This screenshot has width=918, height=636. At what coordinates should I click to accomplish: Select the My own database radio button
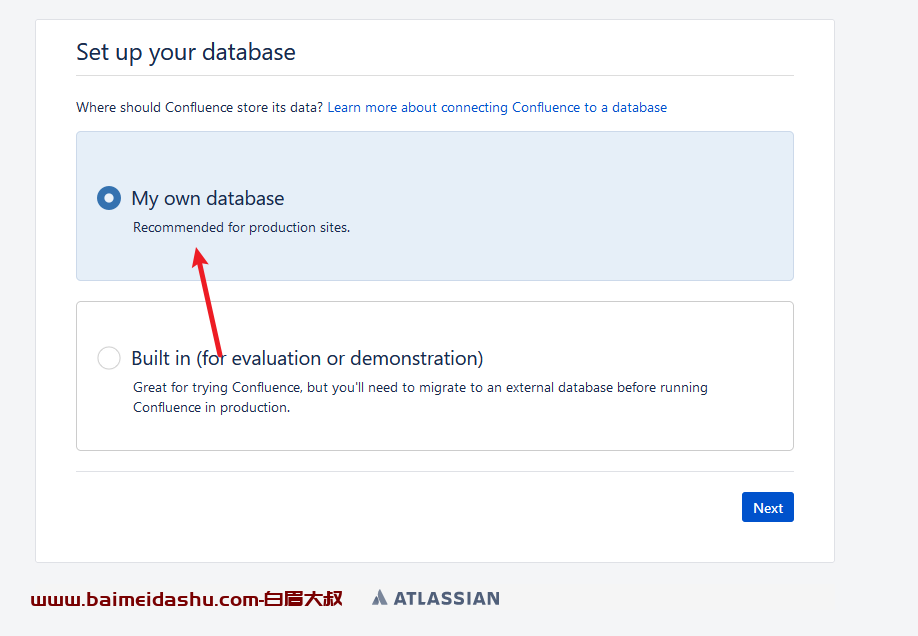(x=109, y=198)
